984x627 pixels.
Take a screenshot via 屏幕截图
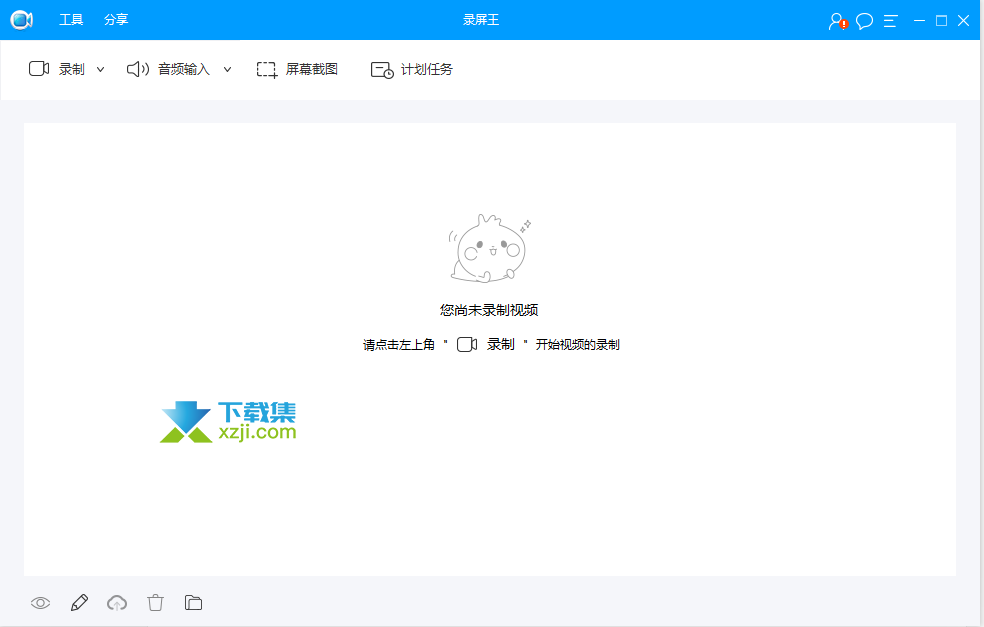click(312, 69)
